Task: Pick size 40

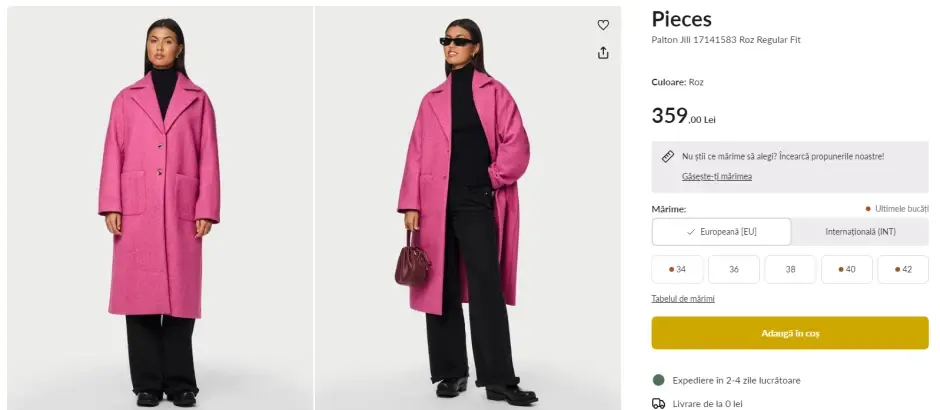Action: click(x=846, y=269)
